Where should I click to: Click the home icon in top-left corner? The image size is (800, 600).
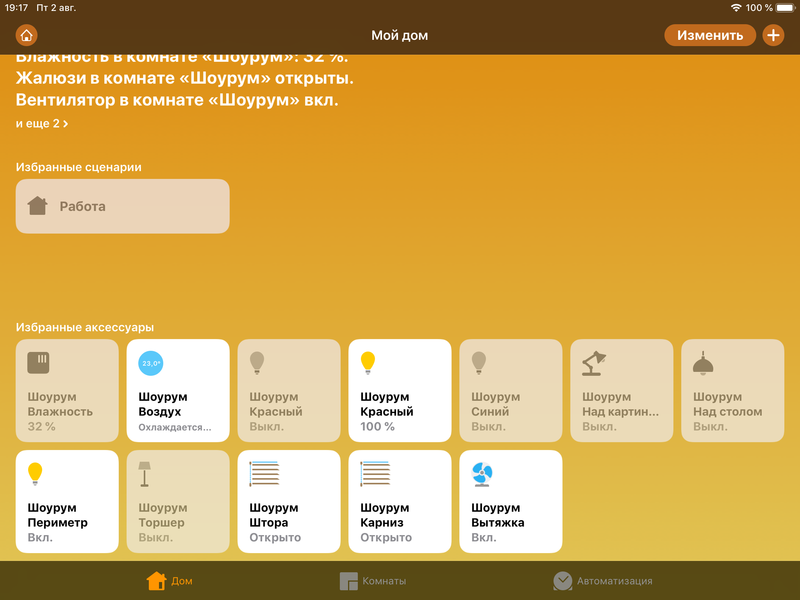(22, 33)
